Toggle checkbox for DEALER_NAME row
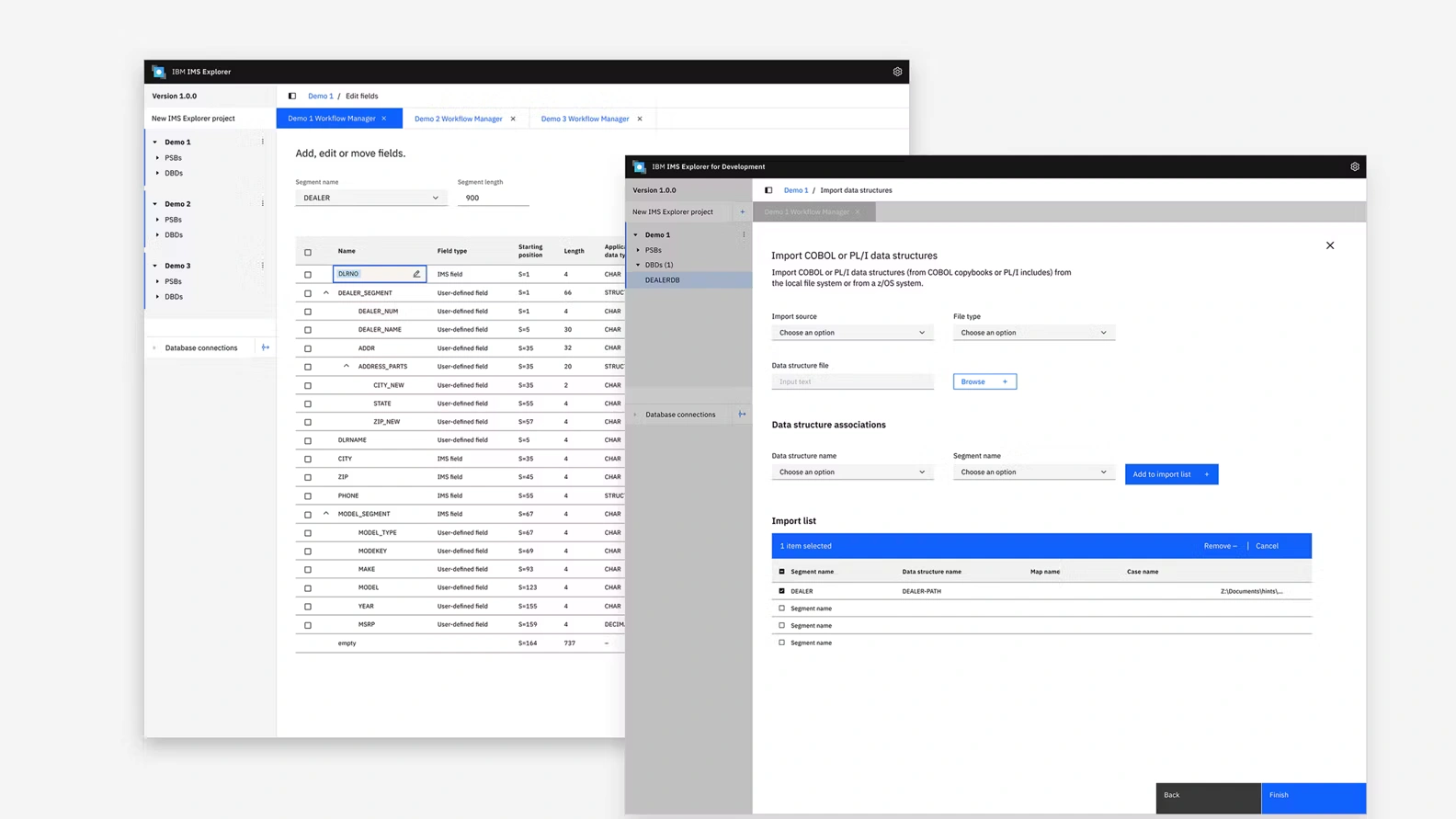 tap(308, 330)
